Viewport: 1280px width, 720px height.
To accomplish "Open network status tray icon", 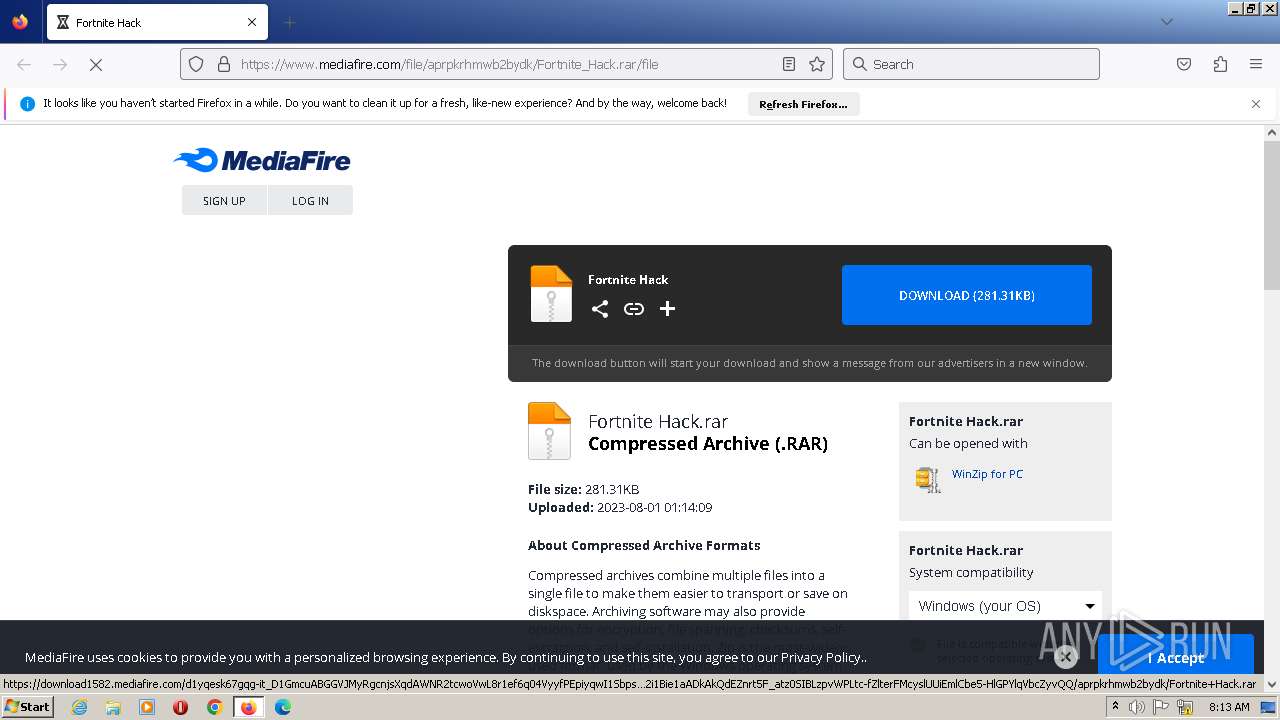I will coord(1186,707).
